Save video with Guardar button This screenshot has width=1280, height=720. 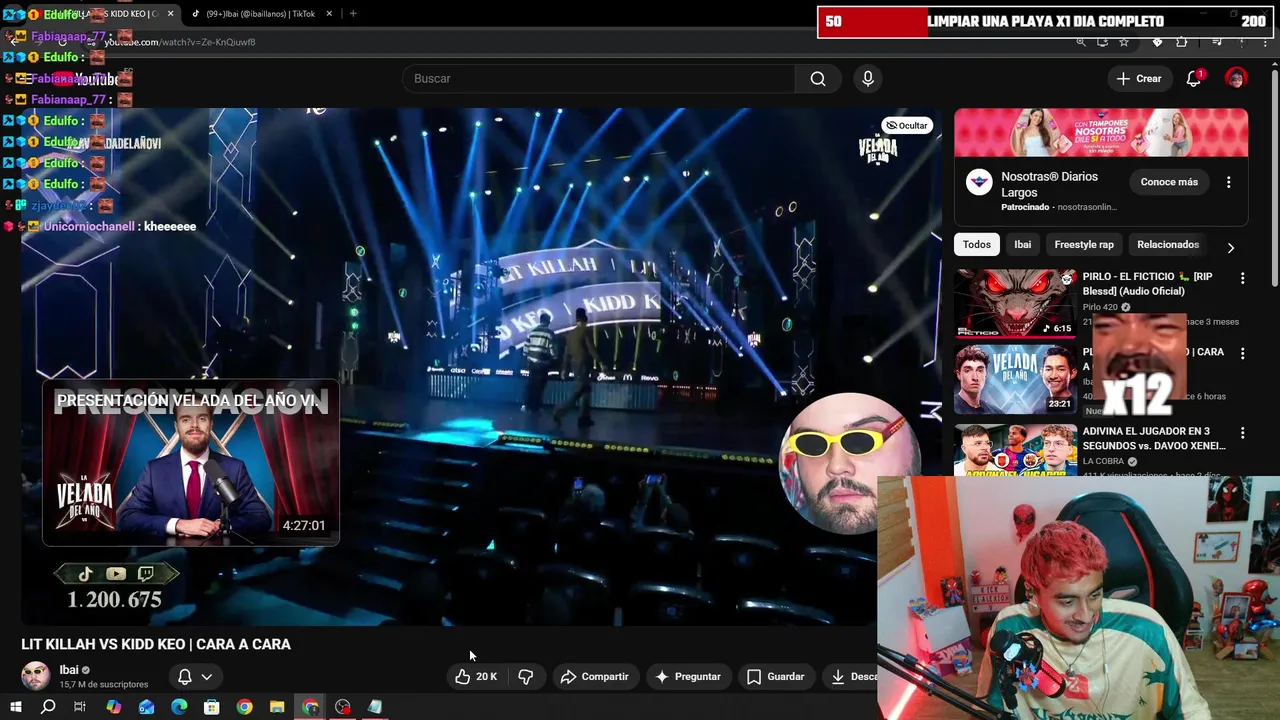click(x=776, y=677)
